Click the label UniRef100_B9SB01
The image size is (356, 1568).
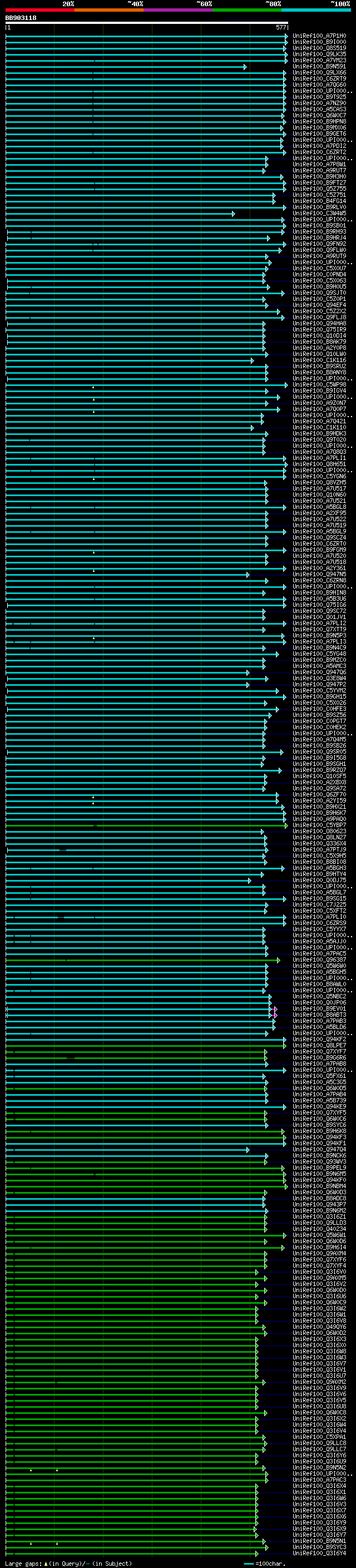(x=319, y=225)
